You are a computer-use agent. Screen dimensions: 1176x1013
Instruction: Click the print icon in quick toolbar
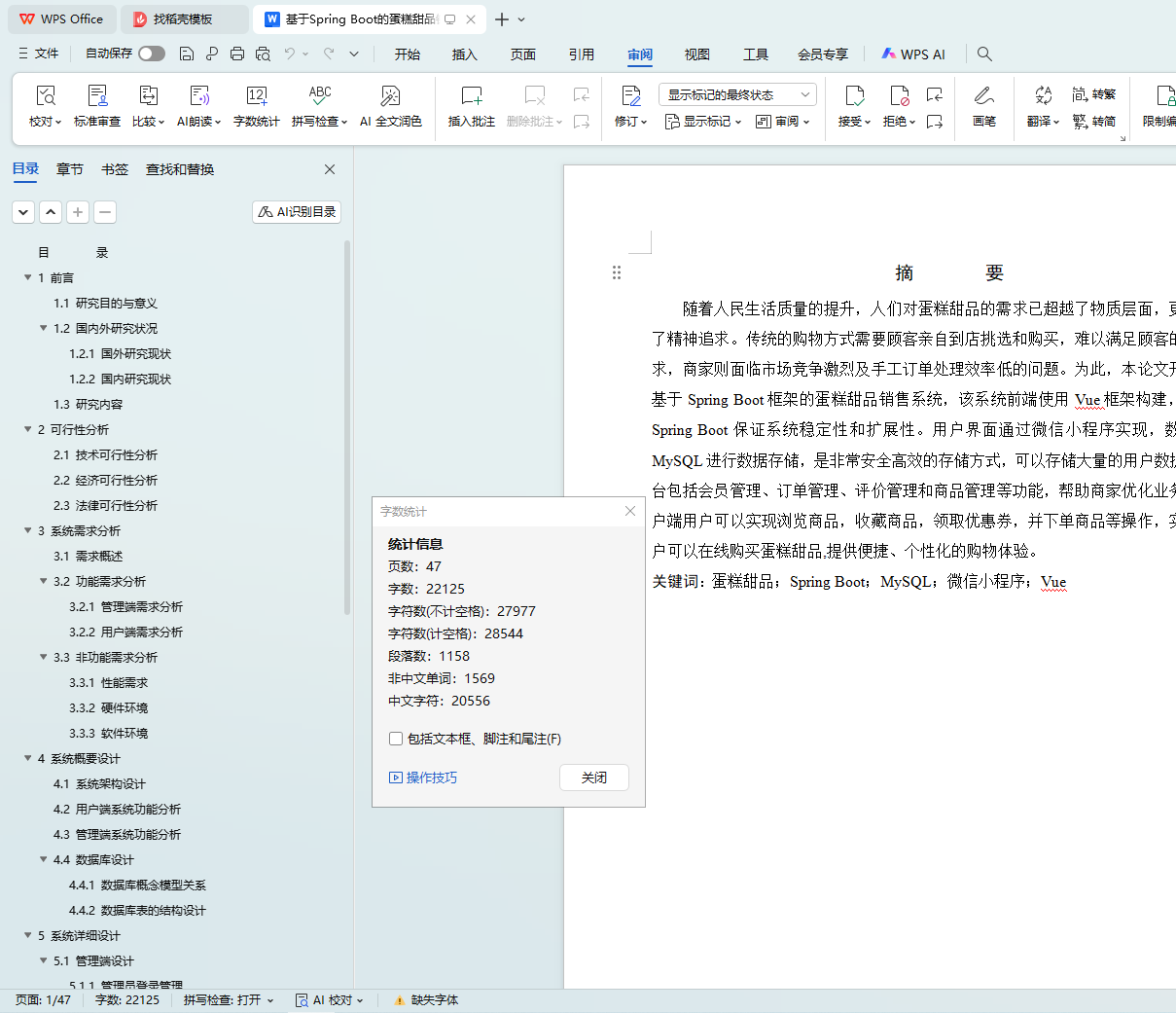pyautogui.click(x=237, y=54)
